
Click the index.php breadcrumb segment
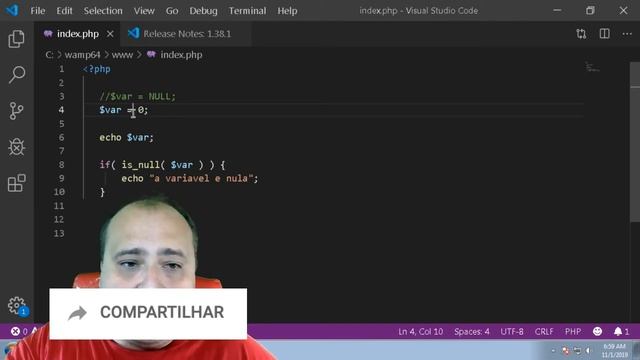pos(175,55)
